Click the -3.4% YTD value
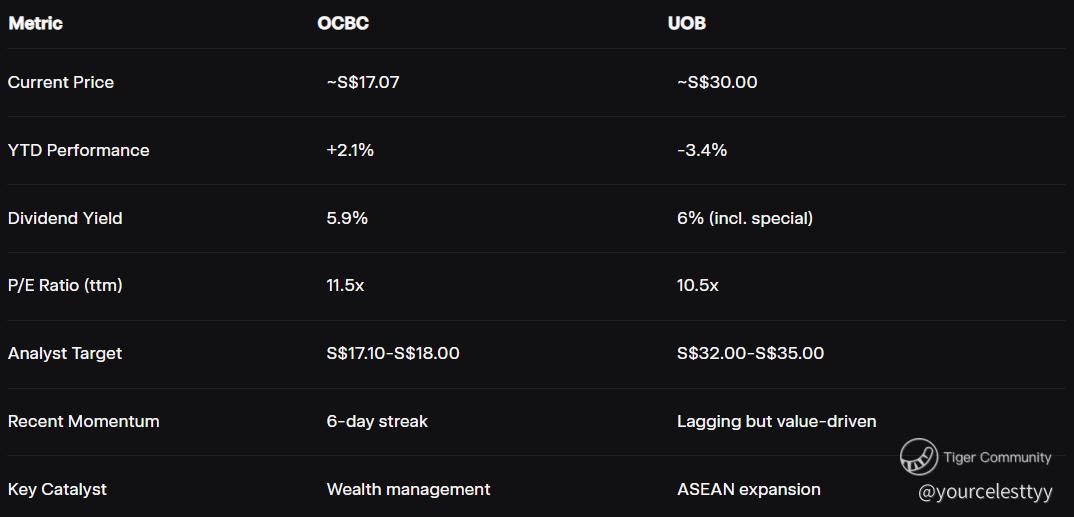 click(x=701, y=150)
